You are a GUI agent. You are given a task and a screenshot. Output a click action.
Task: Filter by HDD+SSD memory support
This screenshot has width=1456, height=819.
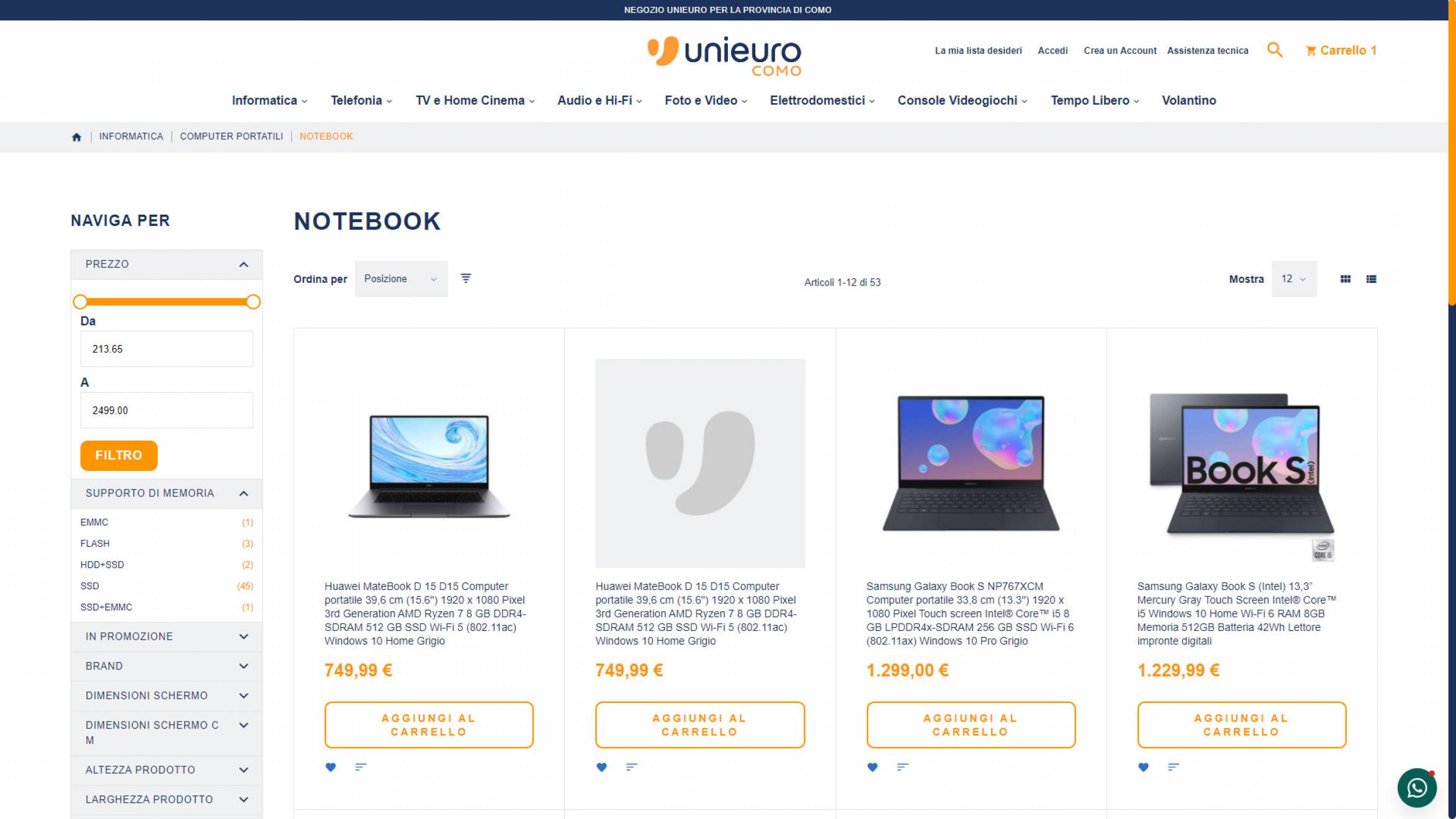166,565
